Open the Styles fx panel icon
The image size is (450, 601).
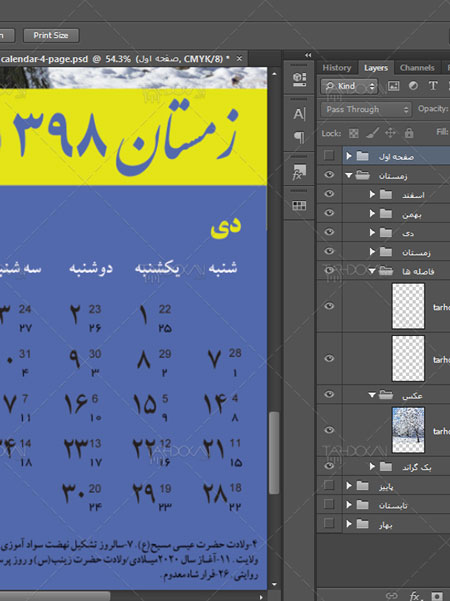tap(299, 172)
